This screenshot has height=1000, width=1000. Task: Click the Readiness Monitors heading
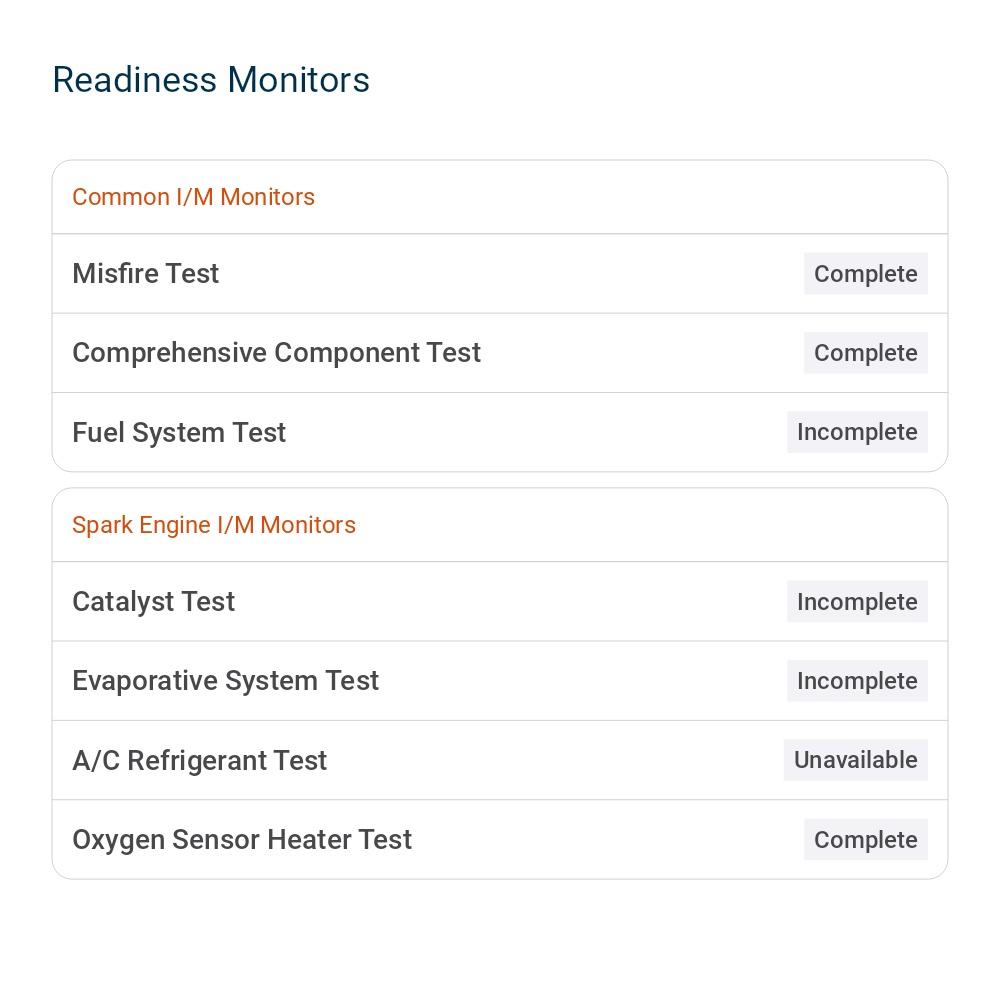(x=211, y=80)
